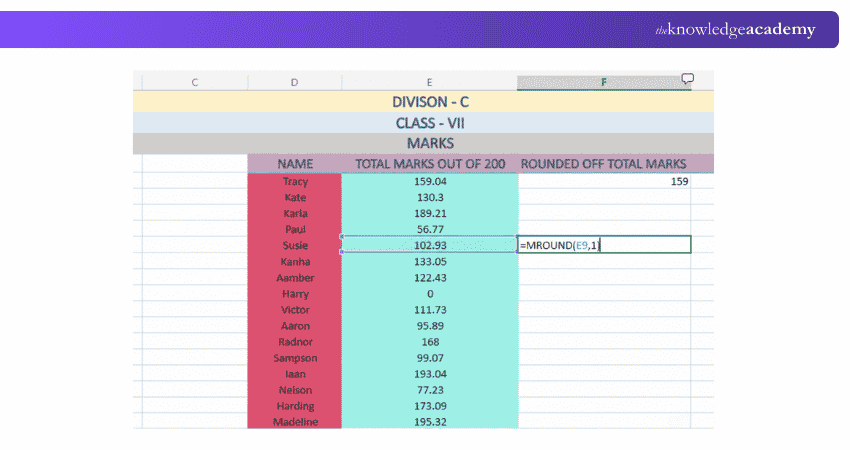Click The Knowledge Academy logo
Screen dimensions: 850x450
[x=735, y=29]
